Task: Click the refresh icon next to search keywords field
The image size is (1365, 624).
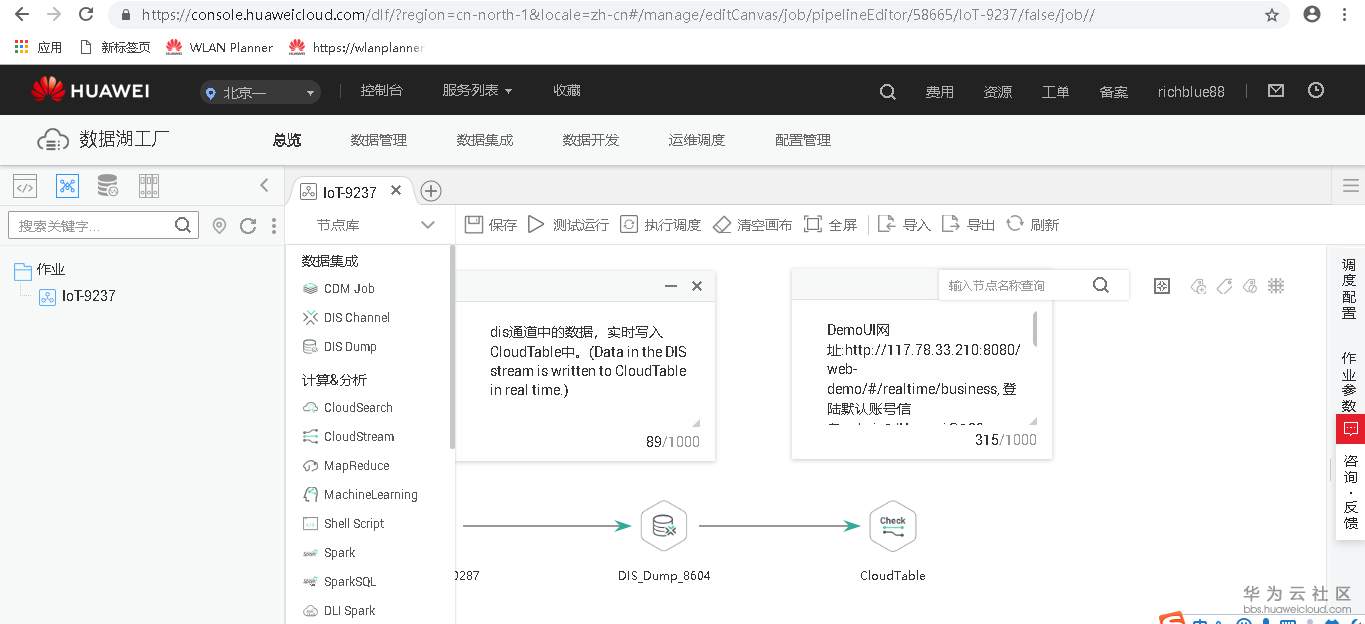Action: click(247, 225)
